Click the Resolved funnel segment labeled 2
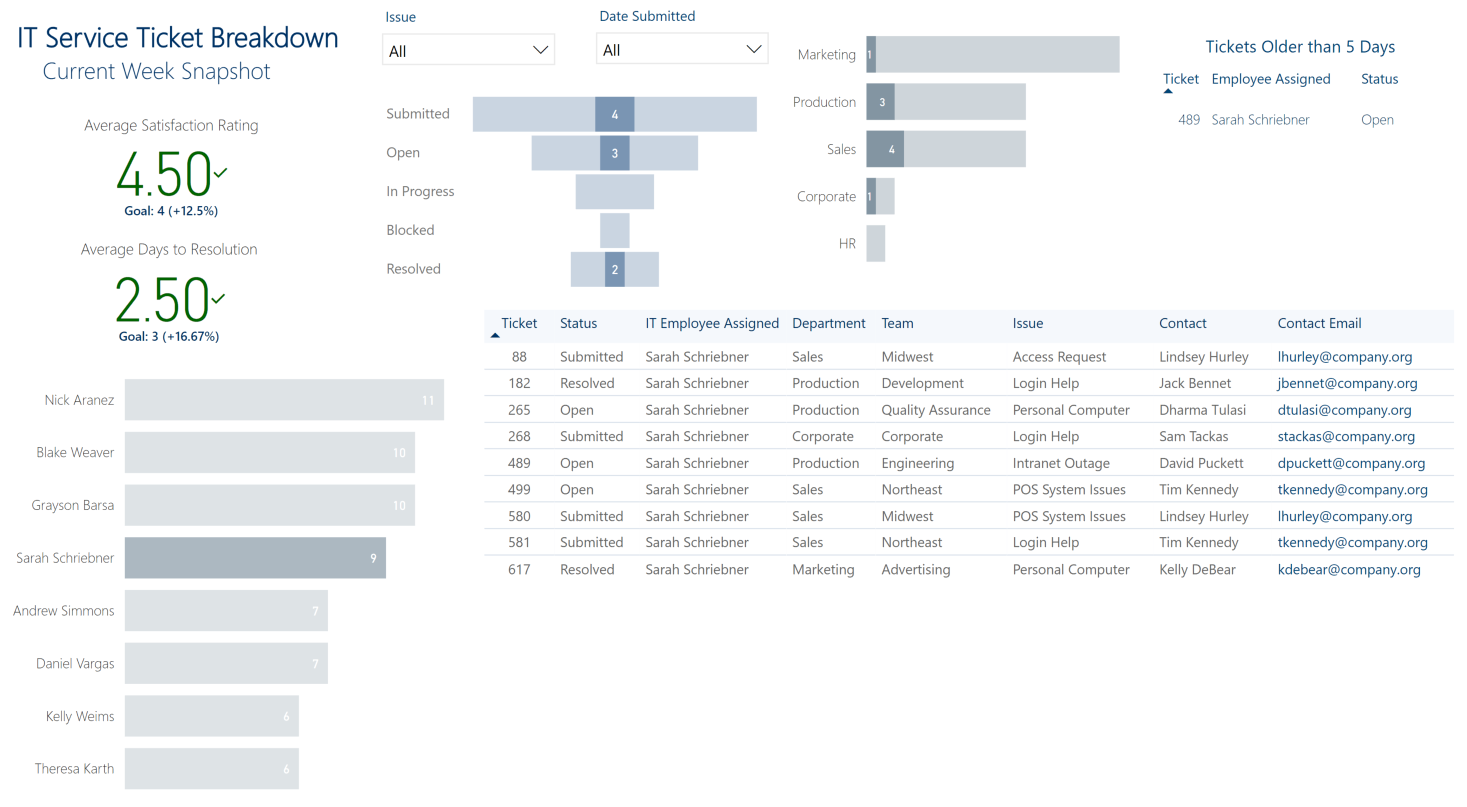This screenshot has height=807, width=1467. (x=615, y=269)
